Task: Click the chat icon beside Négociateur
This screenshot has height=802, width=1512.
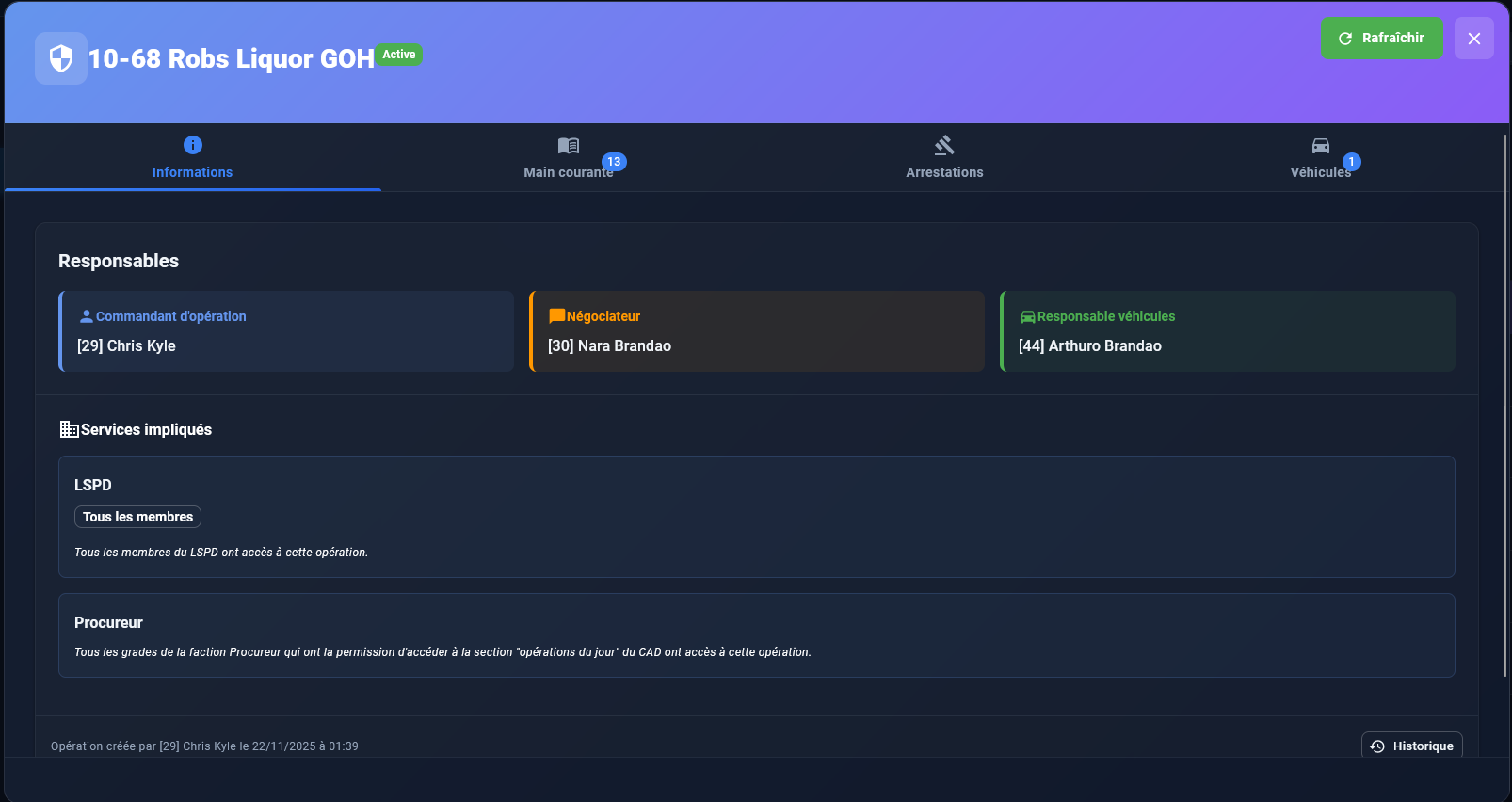Action: 556,316
